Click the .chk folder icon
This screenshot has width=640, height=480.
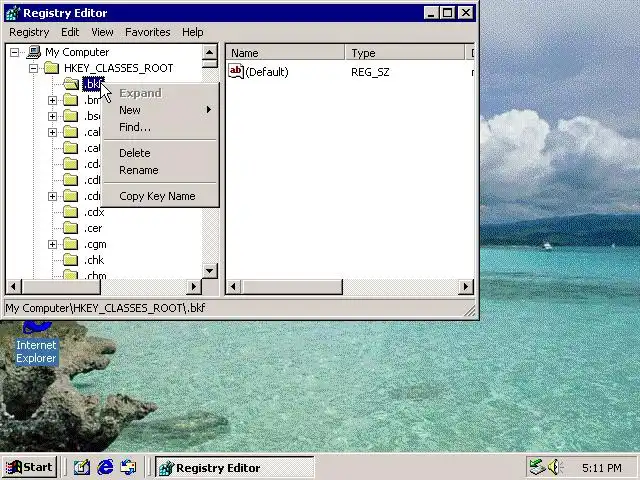tap(70, 260)
